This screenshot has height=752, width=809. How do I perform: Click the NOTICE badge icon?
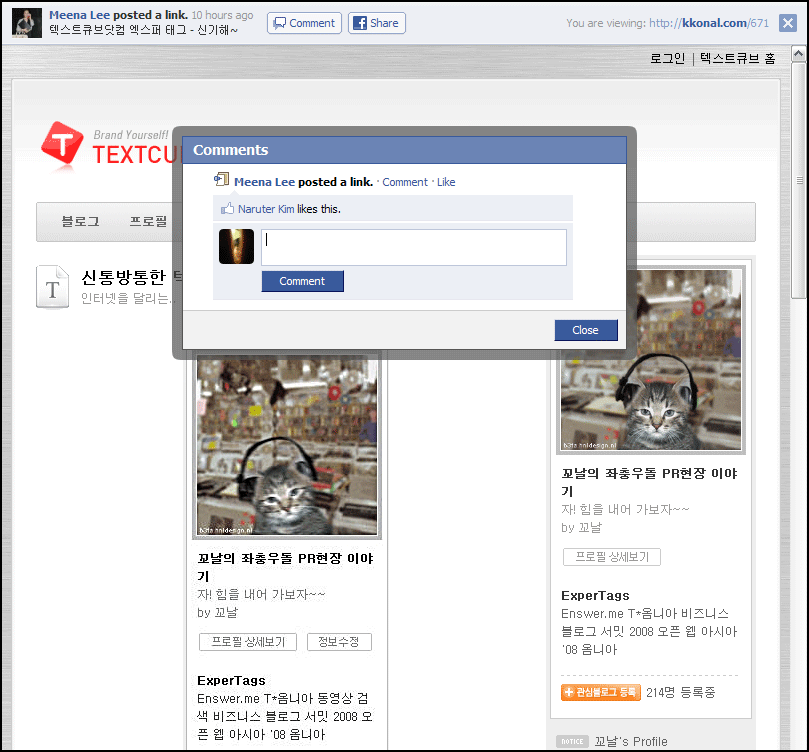[572, 742]
